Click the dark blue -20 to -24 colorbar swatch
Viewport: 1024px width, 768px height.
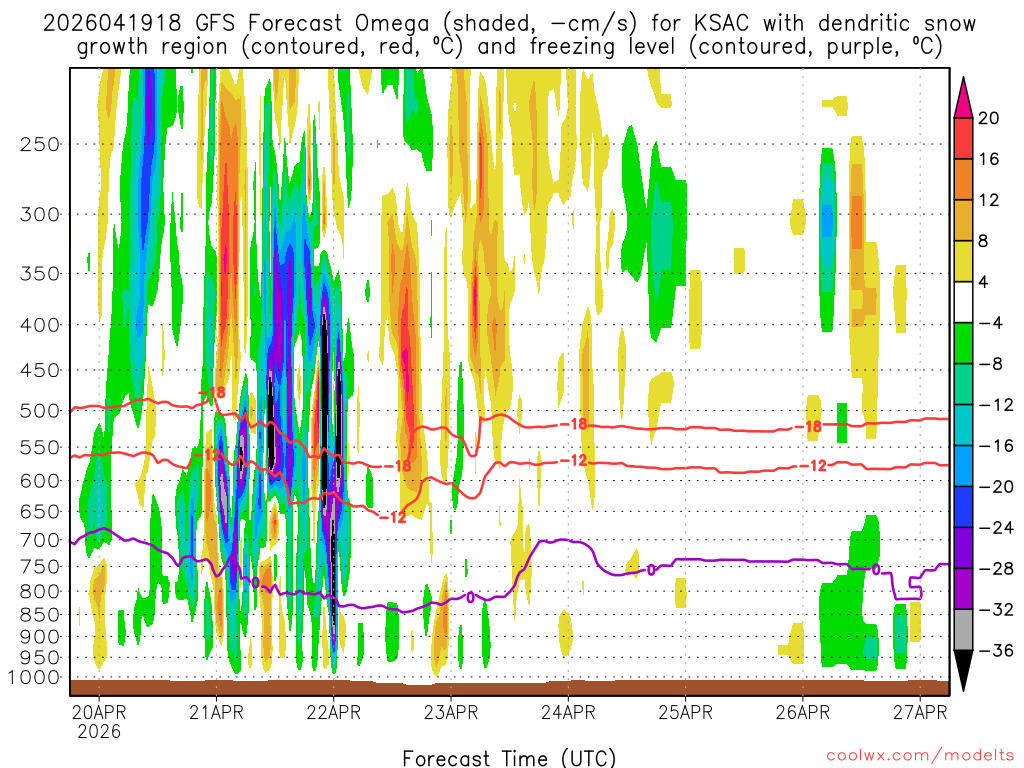[963, 507]
